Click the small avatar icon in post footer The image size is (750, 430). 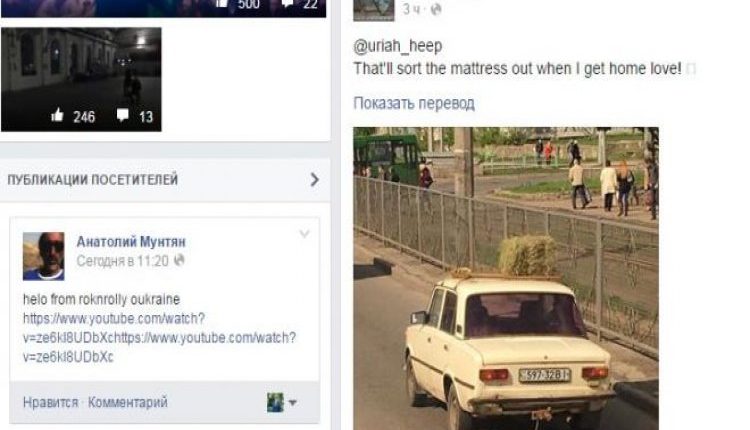tap(276, 403)
